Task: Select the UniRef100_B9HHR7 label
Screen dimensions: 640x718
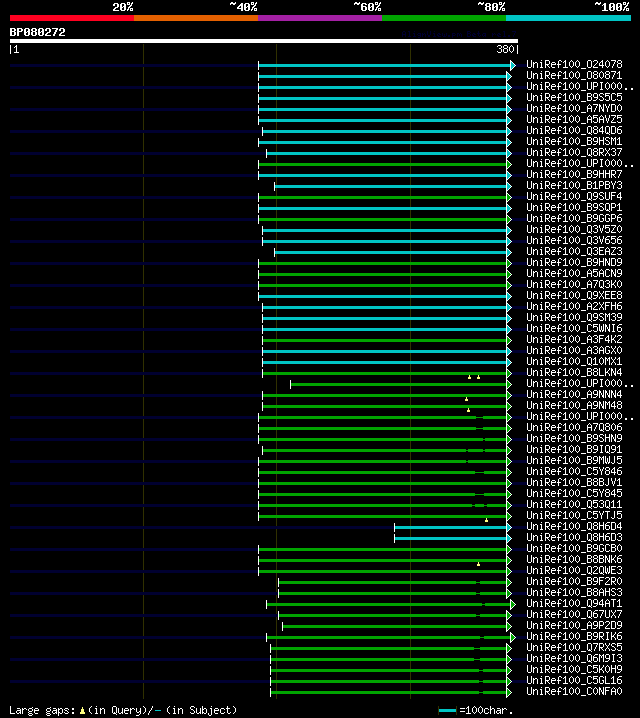Action: pos(574,174)
